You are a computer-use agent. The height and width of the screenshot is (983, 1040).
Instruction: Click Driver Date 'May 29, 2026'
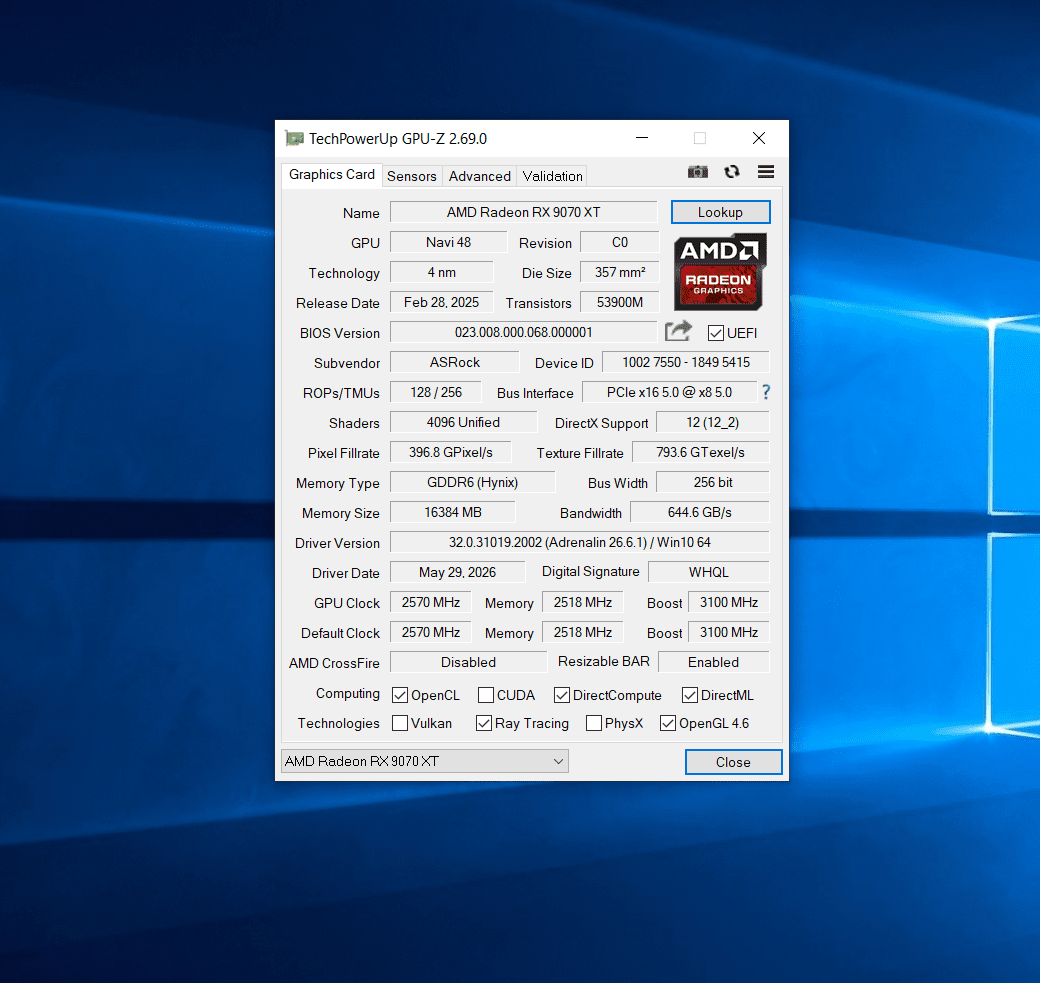pyautogui.click(x=458, y=572)
